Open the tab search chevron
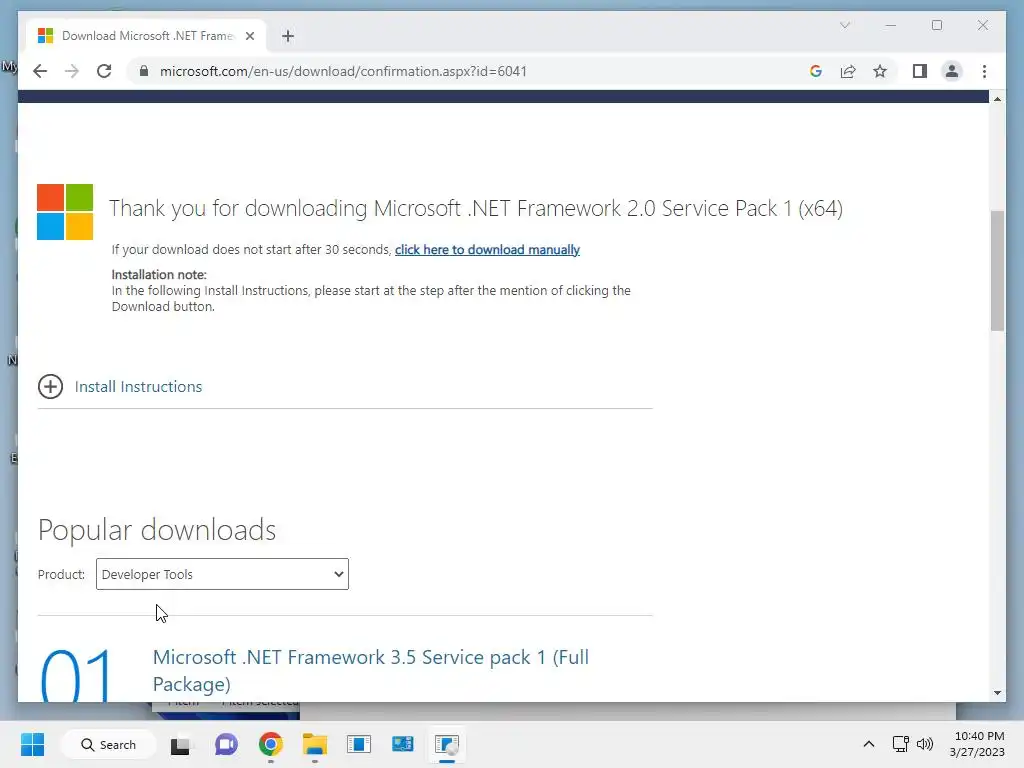This screenshot has width=1024, height=768. coord(845,25)
